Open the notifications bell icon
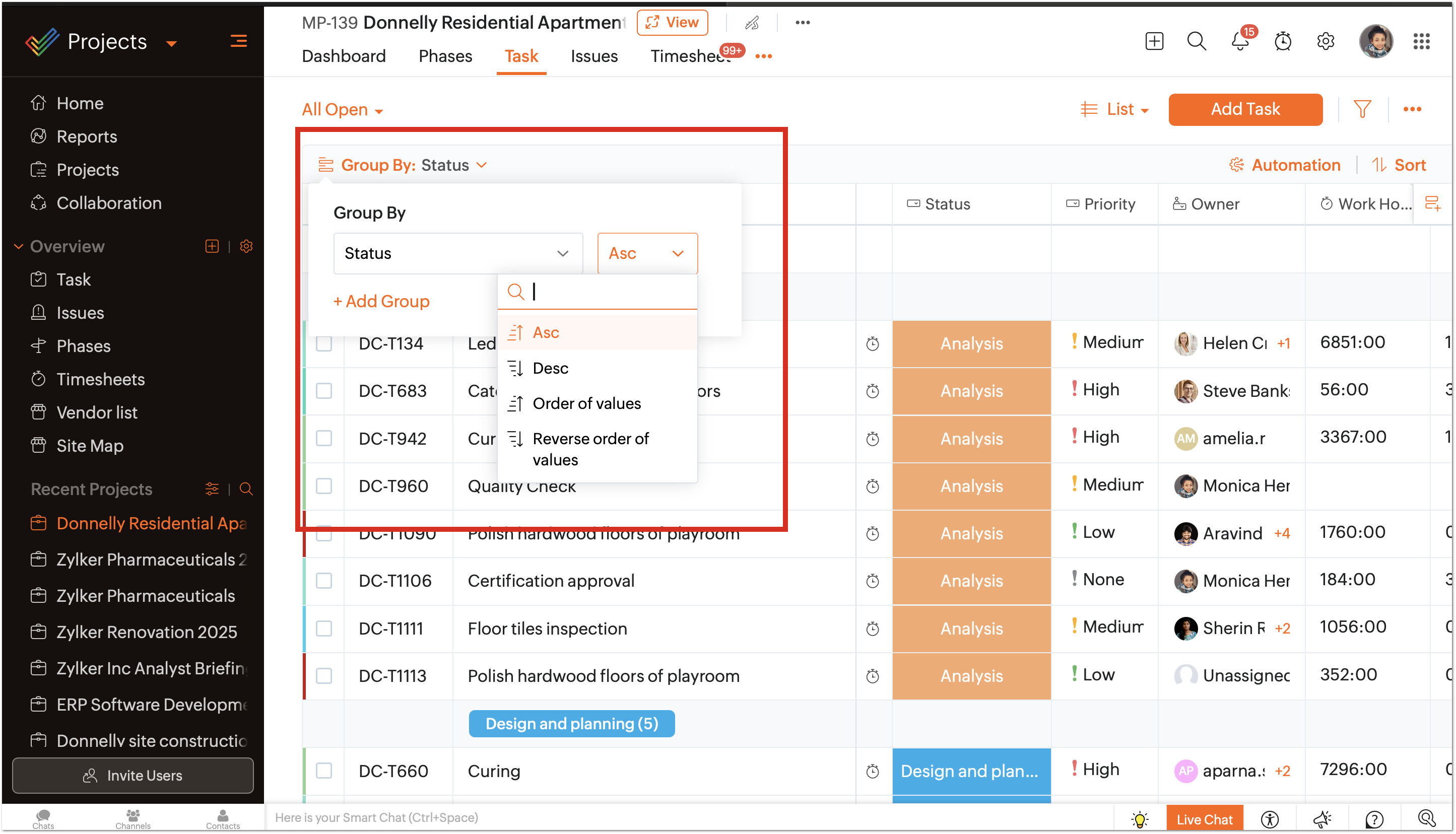Screen dimensions: 1456x834 pyautogui.click(x=1239, y=42)
